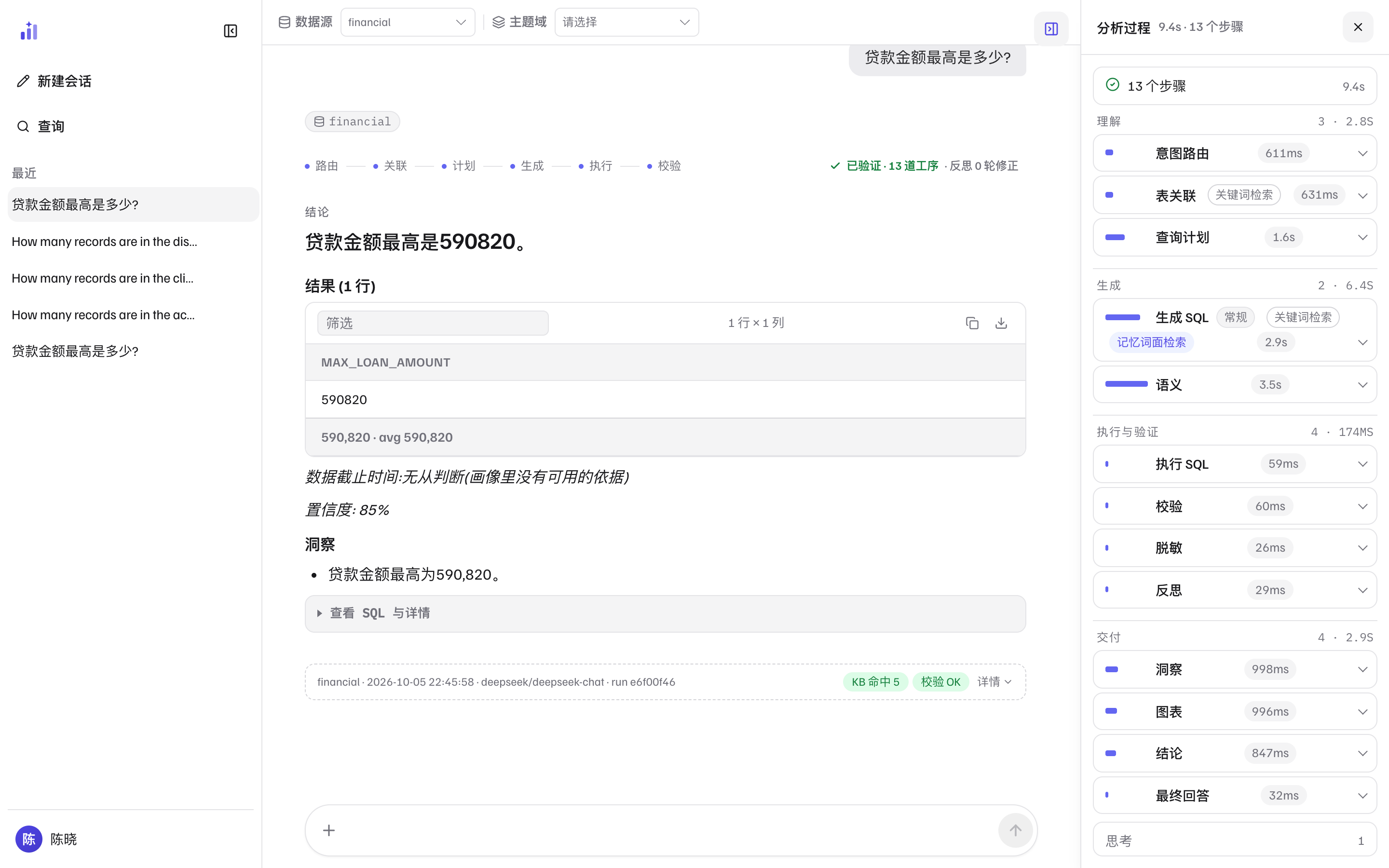Expand 查看 SQL 与详情 section
This screenshot has height=868, width=1389.
(665, 613)
